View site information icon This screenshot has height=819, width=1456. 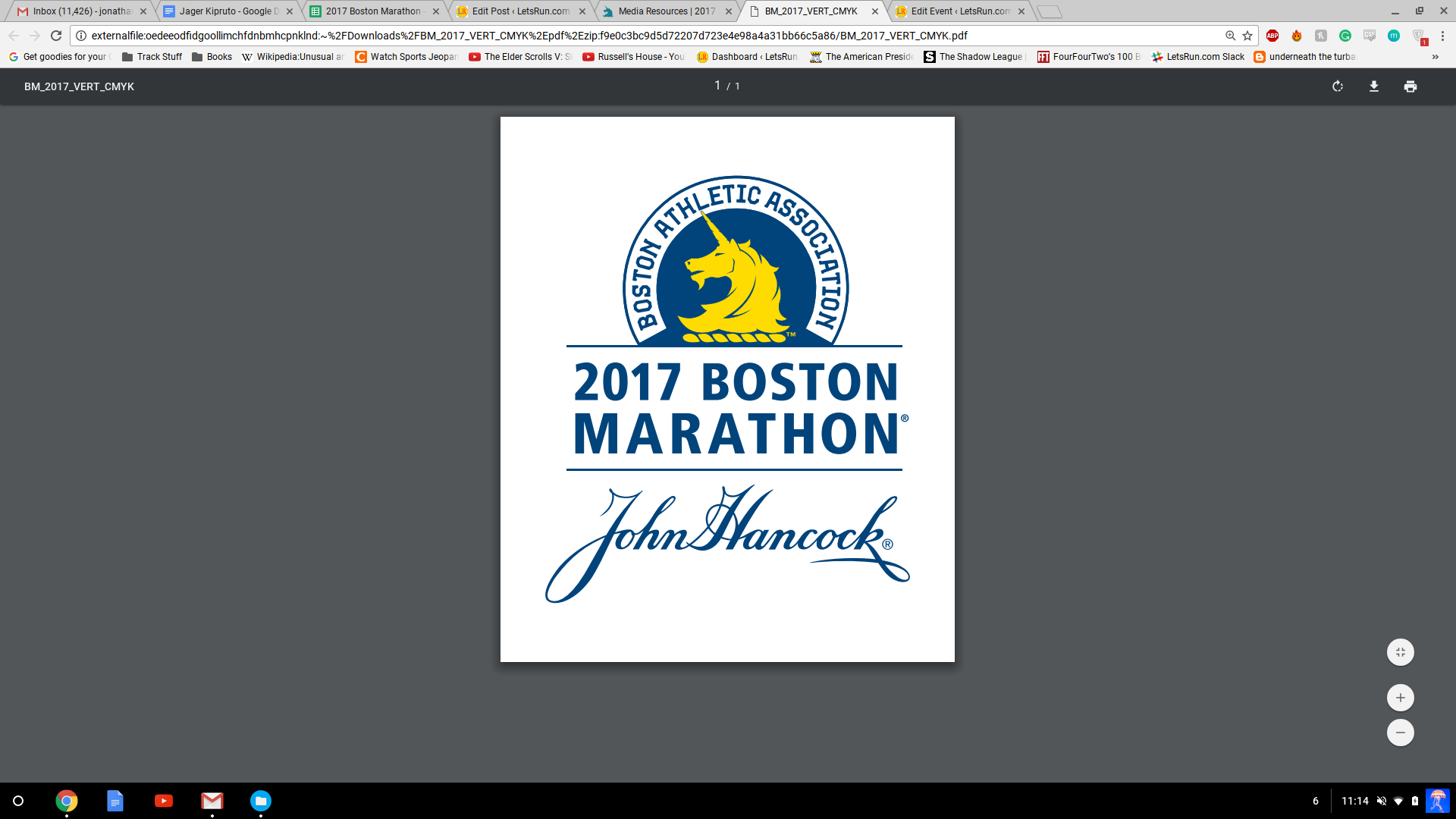pyautogui.click(x=81, y=36)
